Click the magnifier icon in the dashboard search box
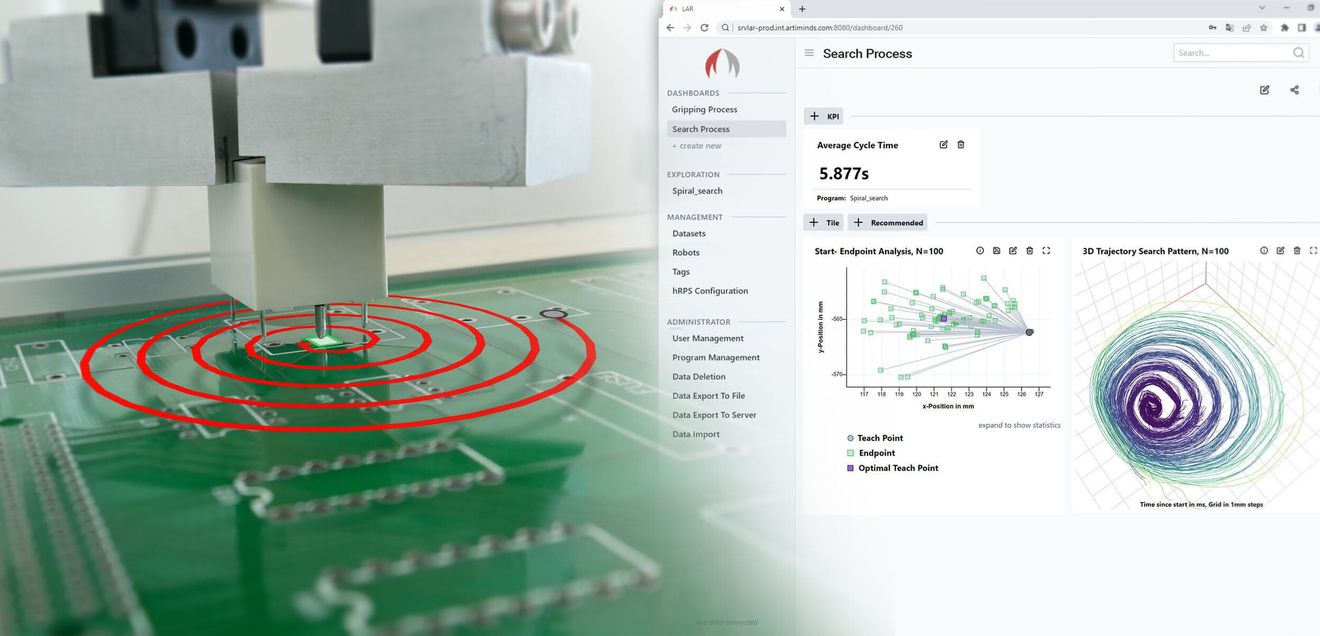This screenshot has height=636, width=1320. tap(1298, 53)
